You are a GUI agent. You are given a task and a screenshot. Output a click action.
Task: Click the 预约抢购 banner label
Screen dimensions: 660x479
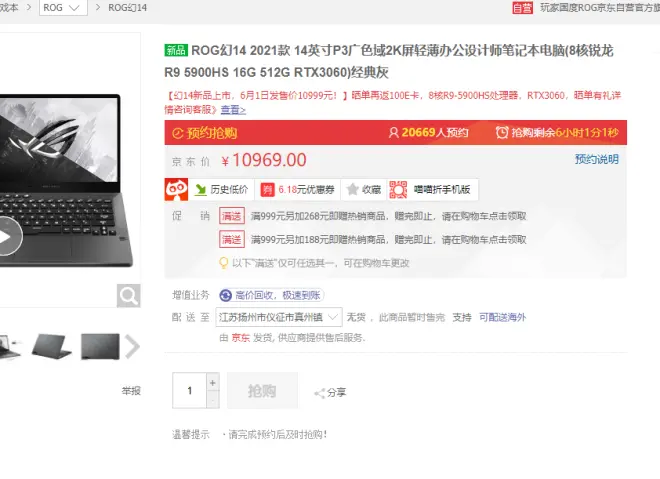click(x=205, y=133)
